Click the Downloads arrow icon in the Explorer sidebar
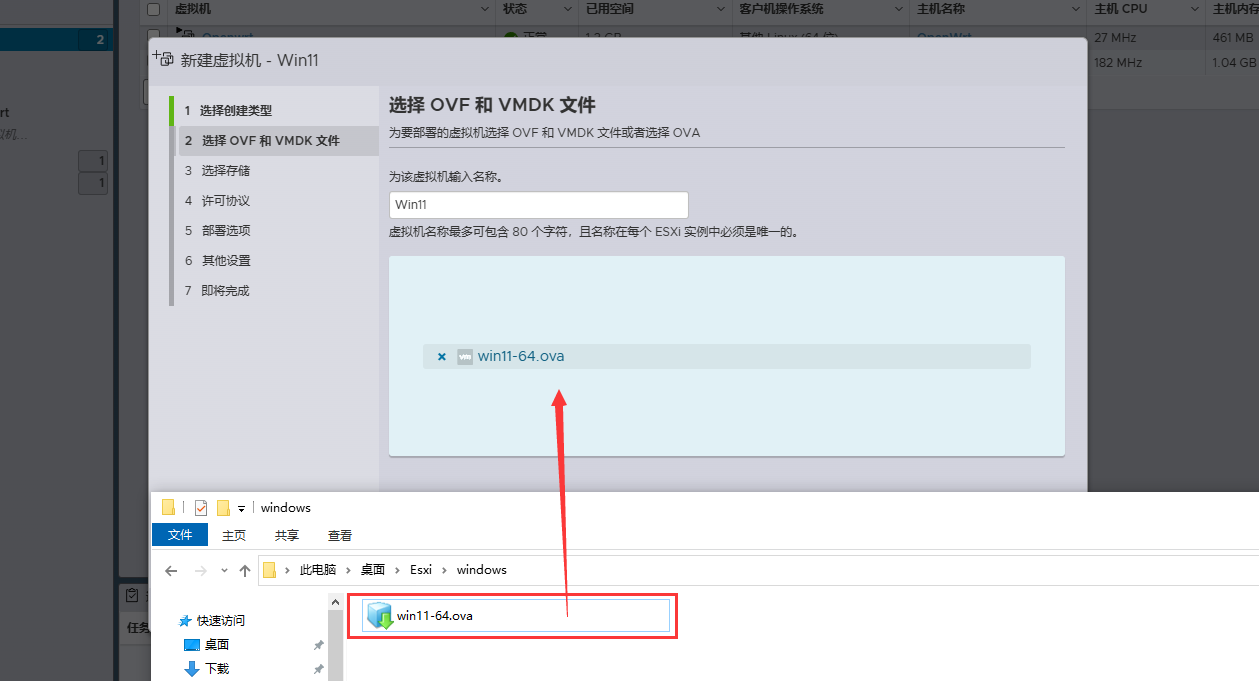Screen dimensions: 1259x681 click(x=192, y=669)
